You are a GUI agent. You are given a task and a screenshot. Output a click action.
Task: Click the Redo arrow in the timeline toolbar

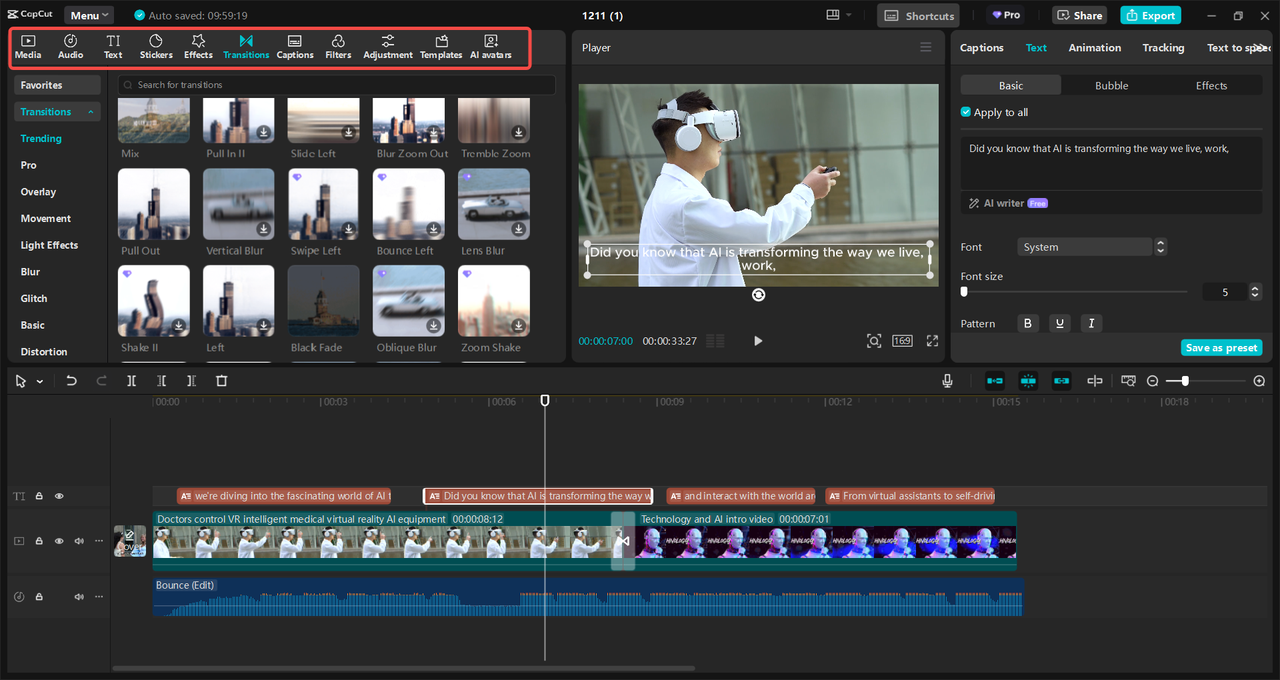coord(101,381)
